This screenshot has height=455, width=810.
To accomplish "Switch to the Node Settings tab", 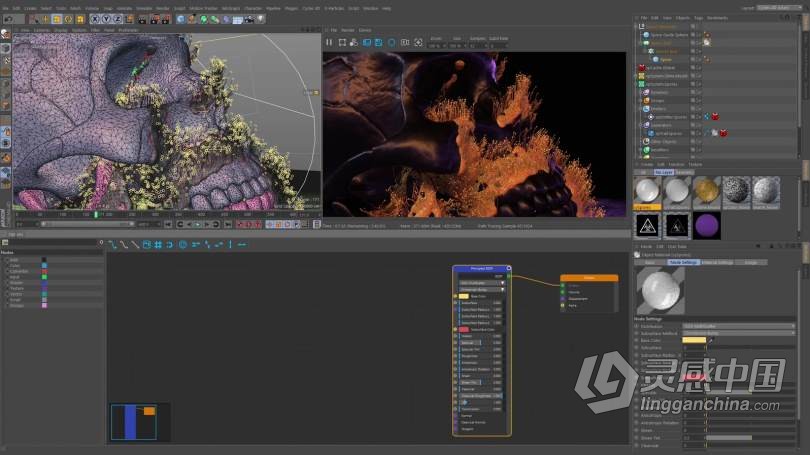I will pos(683,262).
